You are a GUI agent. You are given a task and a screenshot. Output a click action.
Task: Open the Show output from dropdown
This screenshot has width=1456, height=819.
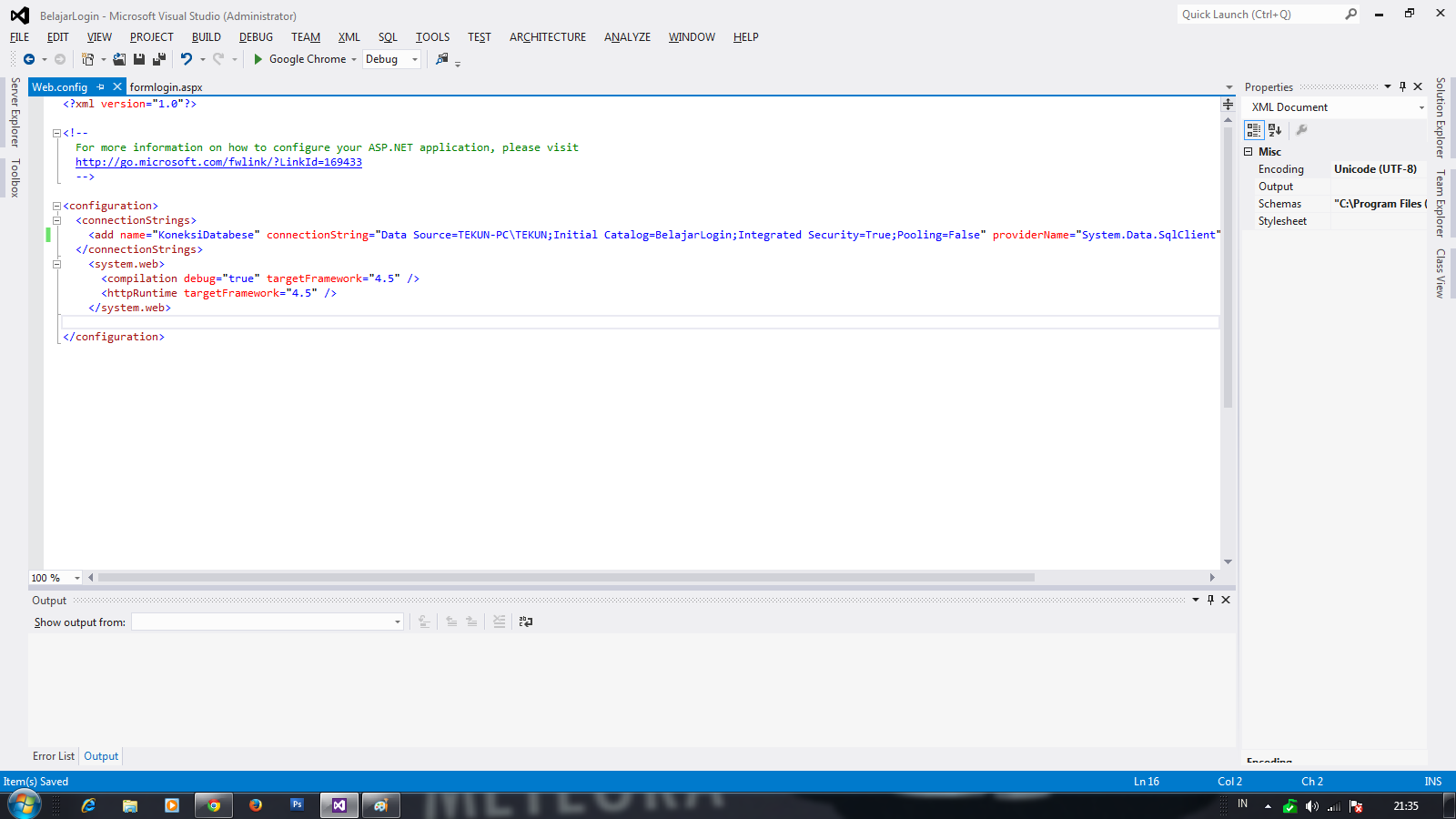point(397,622)
